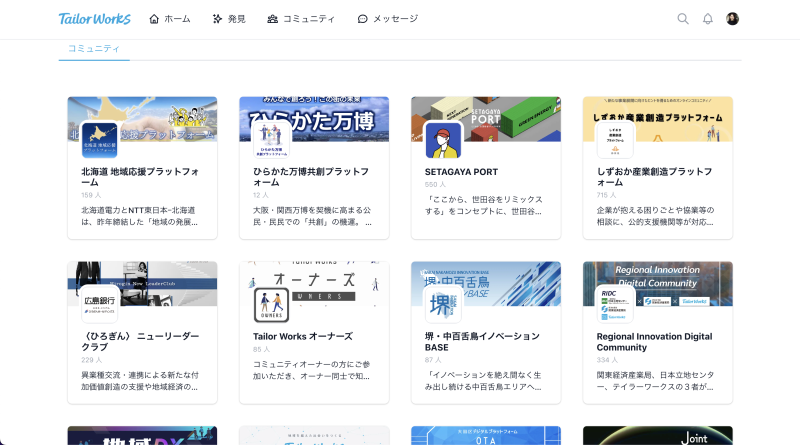Click description starting 北海道電力とNTT東日本
Screen dimensions: 800x445
tap(139, 216)
